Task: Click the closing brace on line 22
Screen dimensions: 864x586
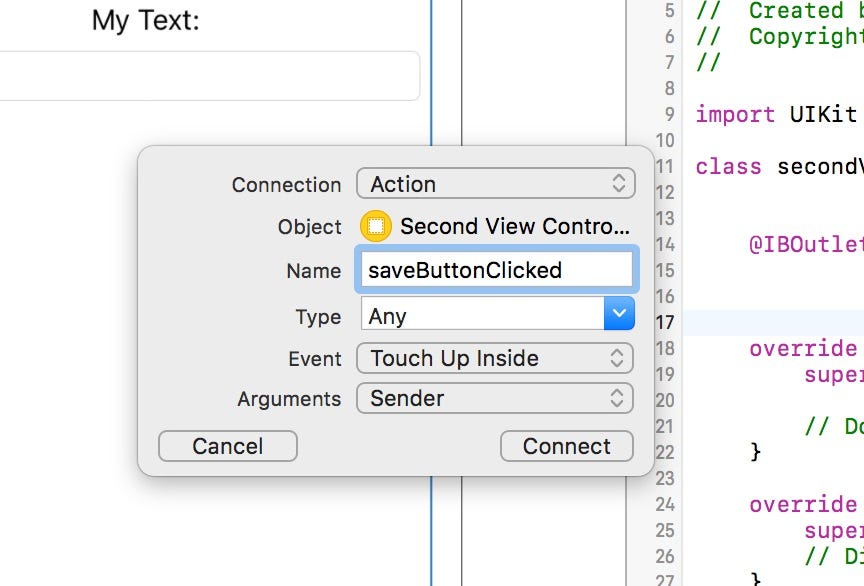Action: click(x=755, y=452)
